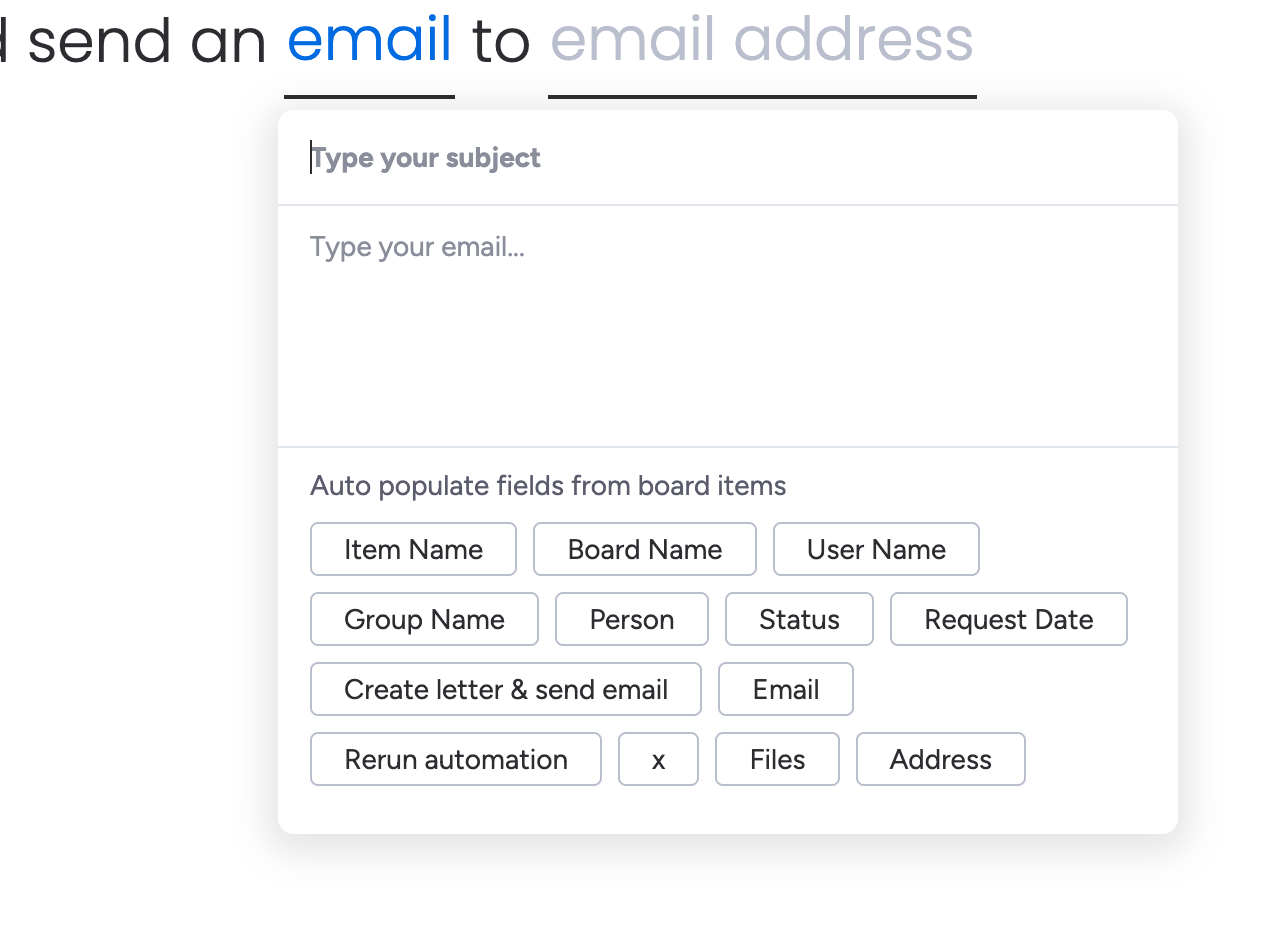Click the 'Auto populate fields from board items' label
The image size is (1282, 926).
pos(548,486)
